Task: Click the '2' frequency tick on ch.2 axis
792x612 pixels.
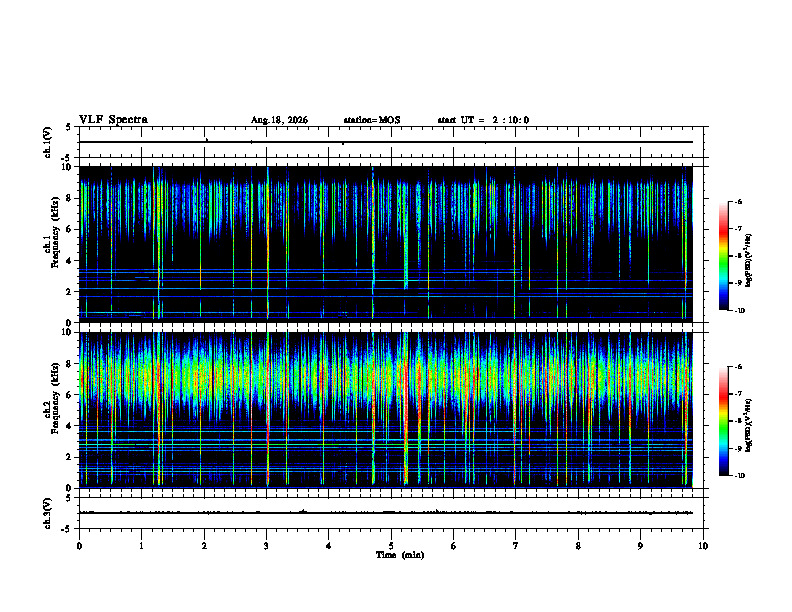Action: pyautogui.click(x=69, y=457)
